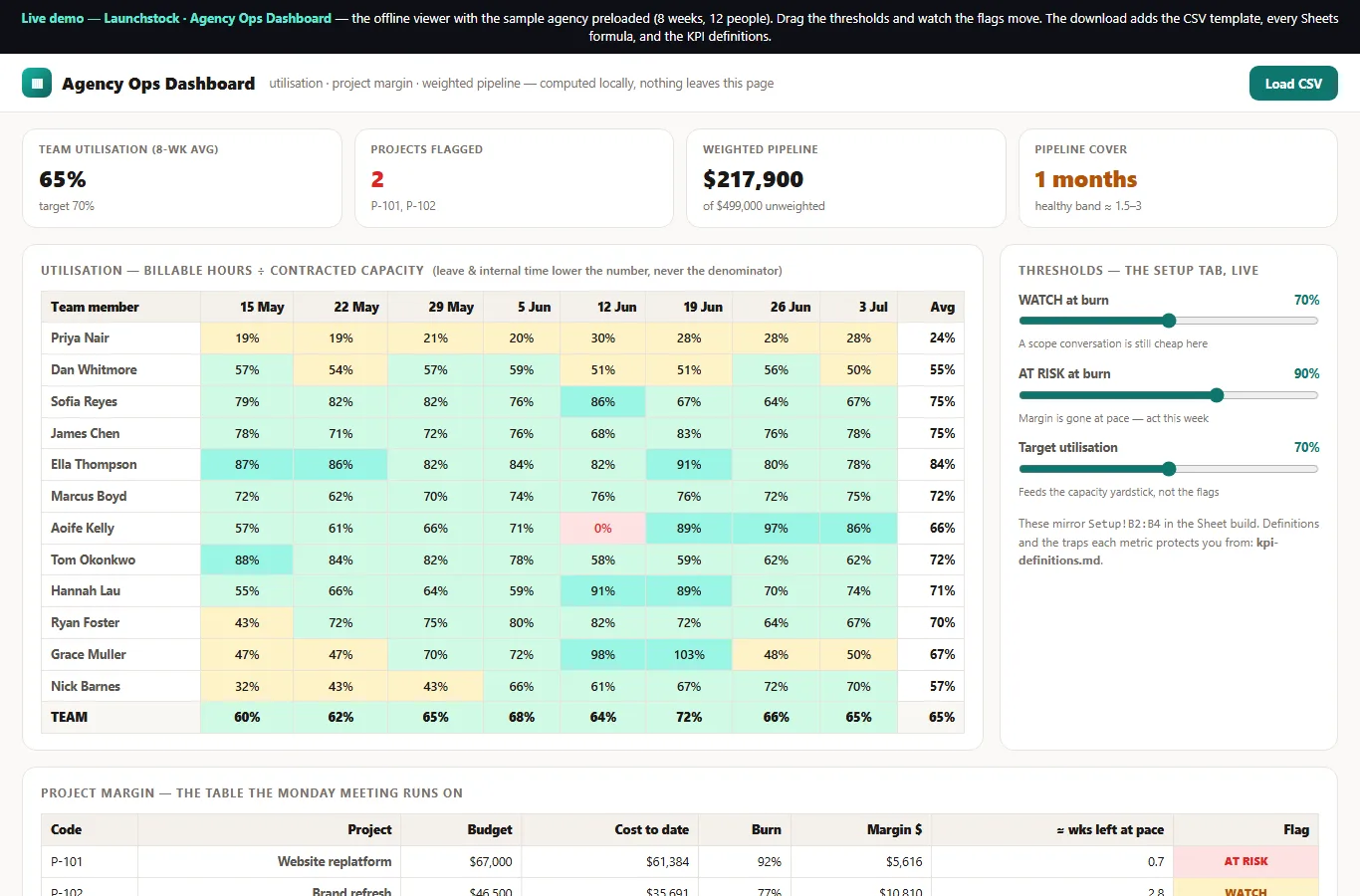Click the Weighted Pipeline $217,900 card
Image resolution: width=1360 pixels, height=896 pixels.
[845, 178]
